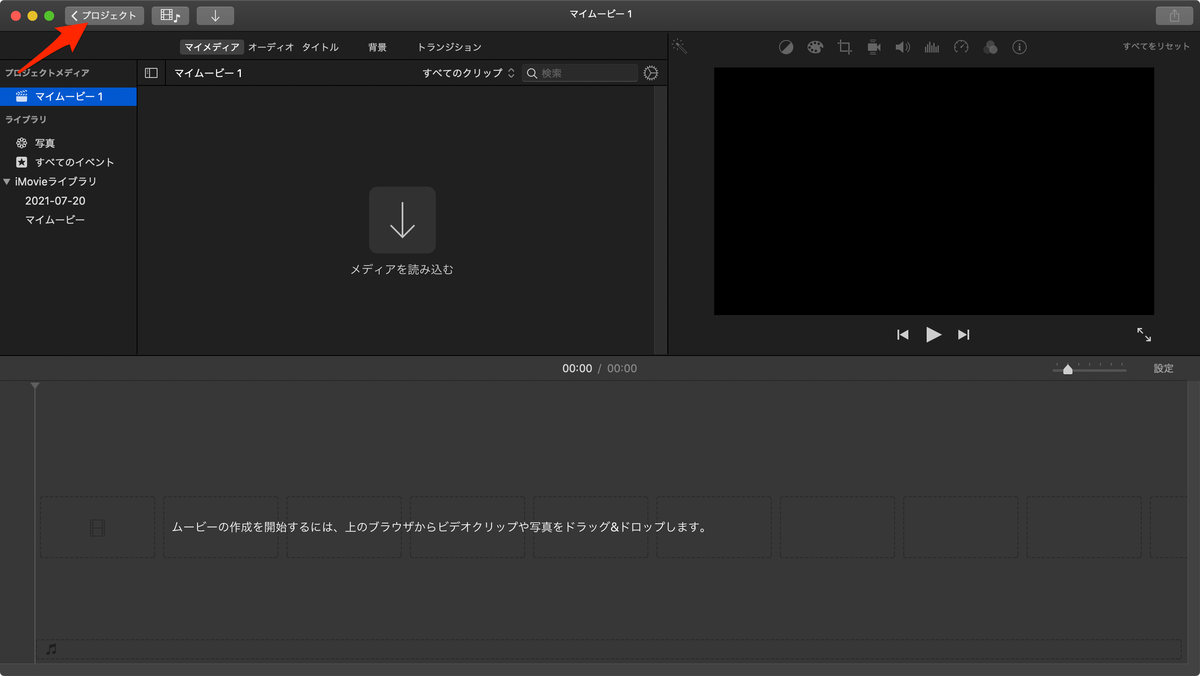Open the speed gauge icon

click(961, 47)
